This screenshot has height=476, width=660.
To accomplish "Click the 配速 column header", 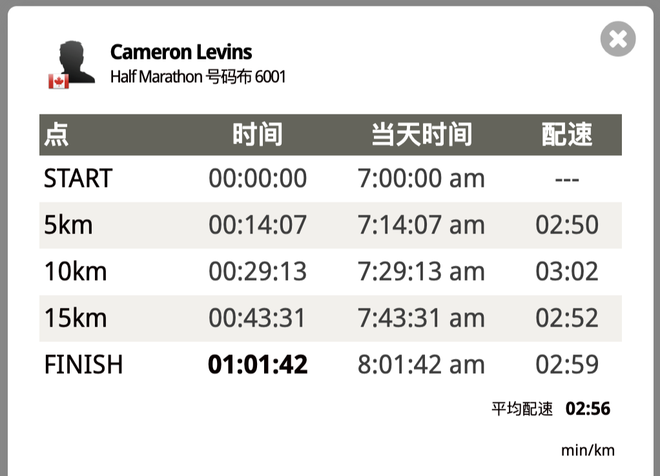I will coord(567,135).
